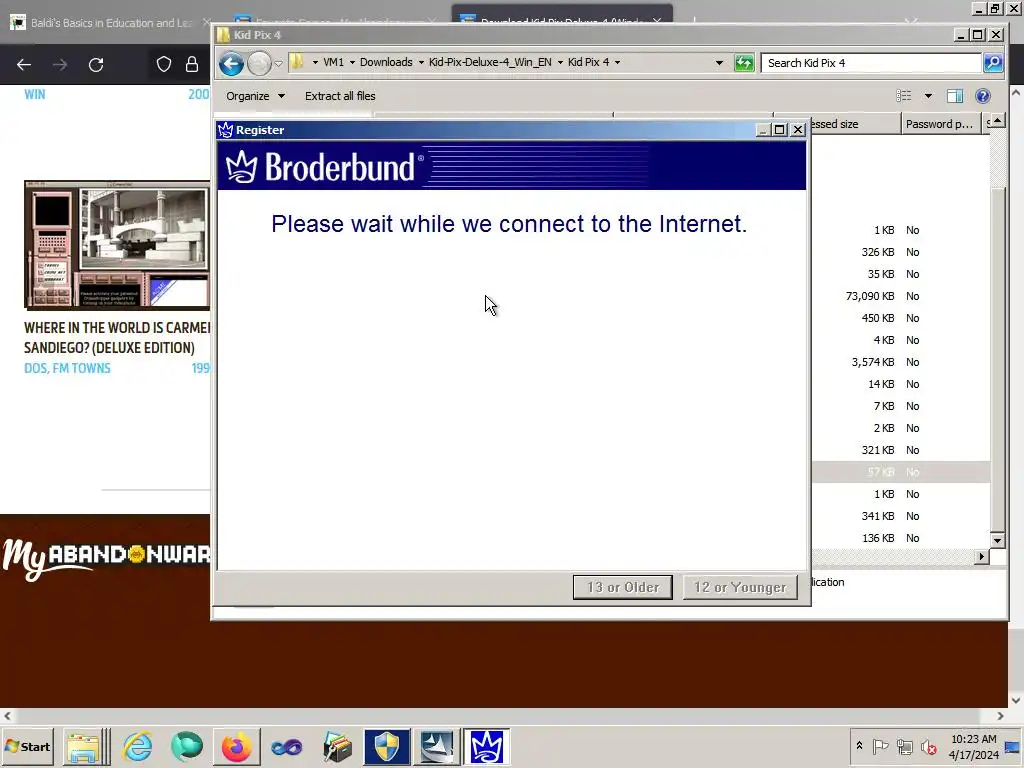Go back in the Kid Pix 4 Explorer window
This screenshot has height=768, width=1024.
click(x=231, y=63)
